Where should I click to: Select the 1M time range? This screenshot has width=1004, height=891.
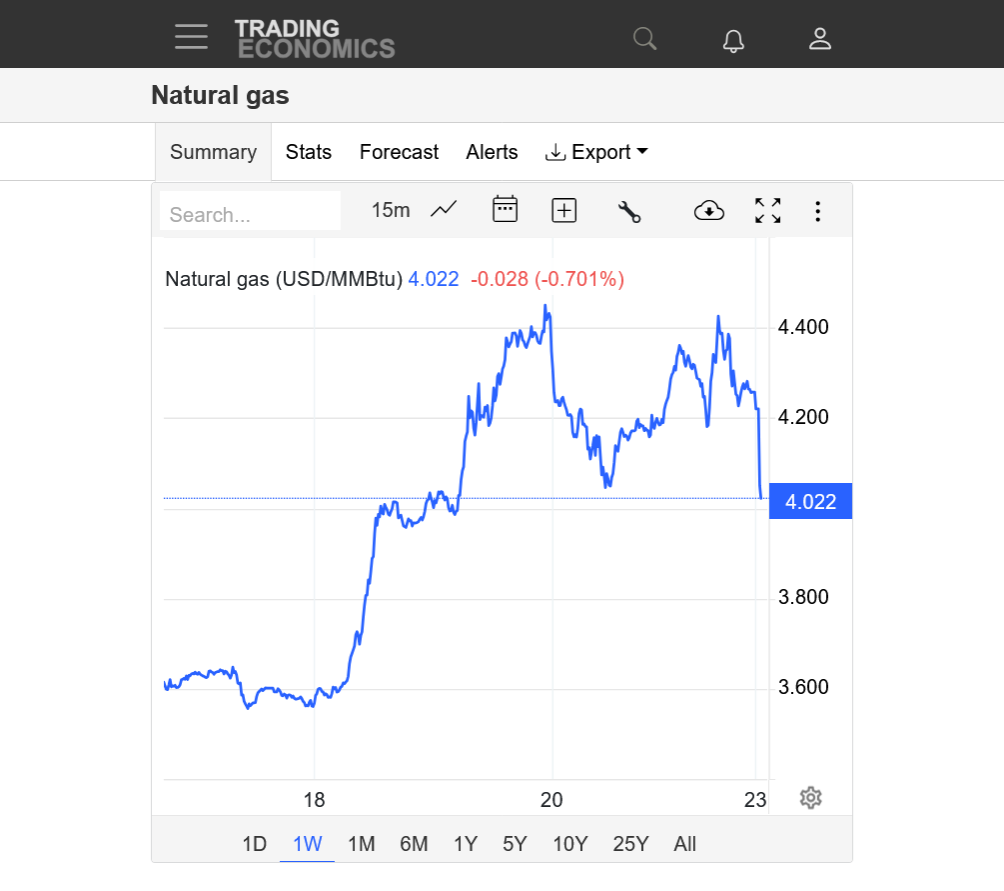click(361, 844)
